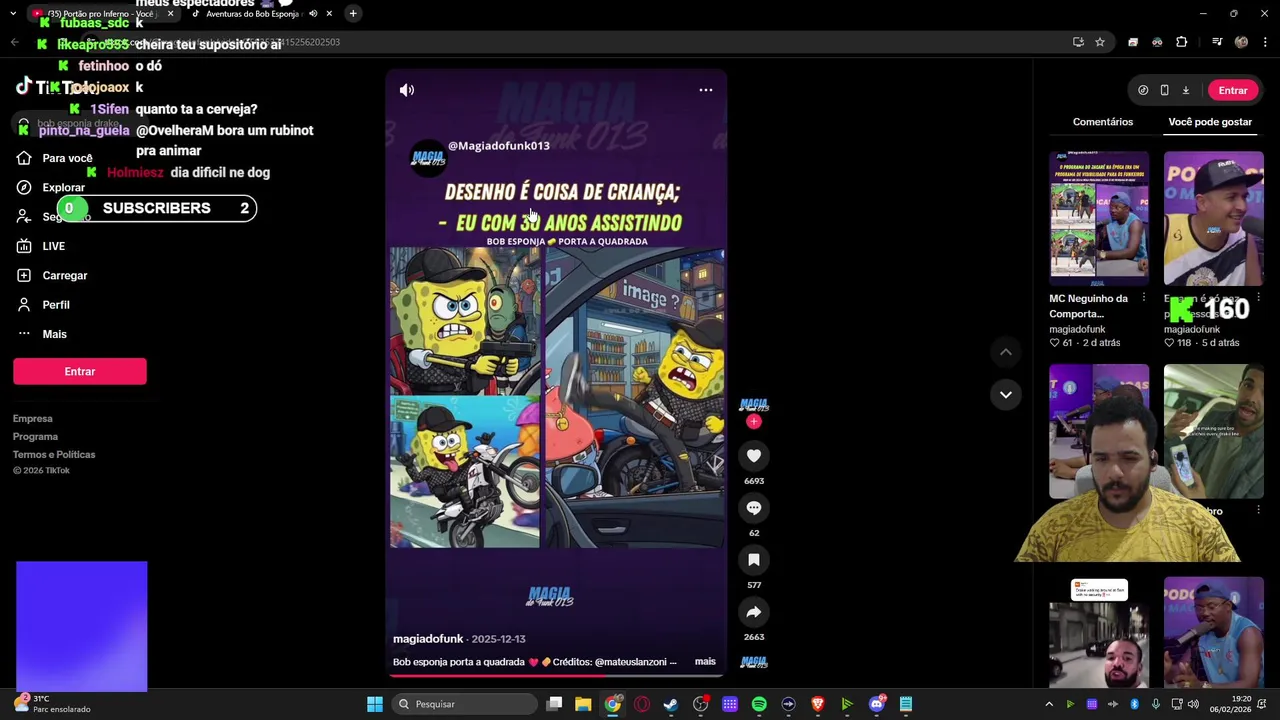Open the weather widget showing 31°C

pos(52,704)
